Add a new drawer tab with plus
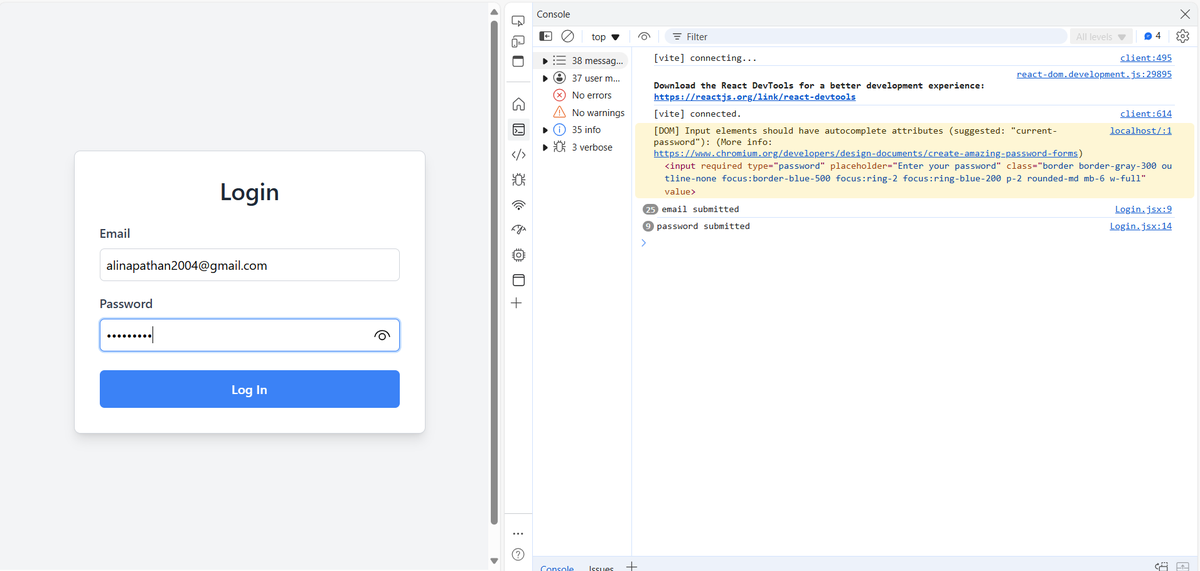This screenshot has width=1200, height=571. [x=631, y=566]
